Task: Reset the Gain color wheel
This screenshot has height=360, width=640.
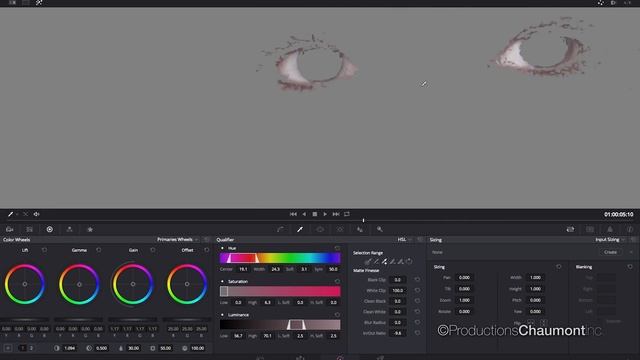Action: [153, 250]
